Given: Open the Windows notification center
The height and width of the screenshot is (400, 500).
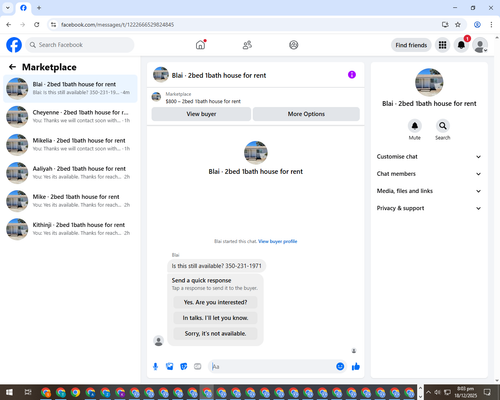Looking at the screenshot, I should coord(487,392).
